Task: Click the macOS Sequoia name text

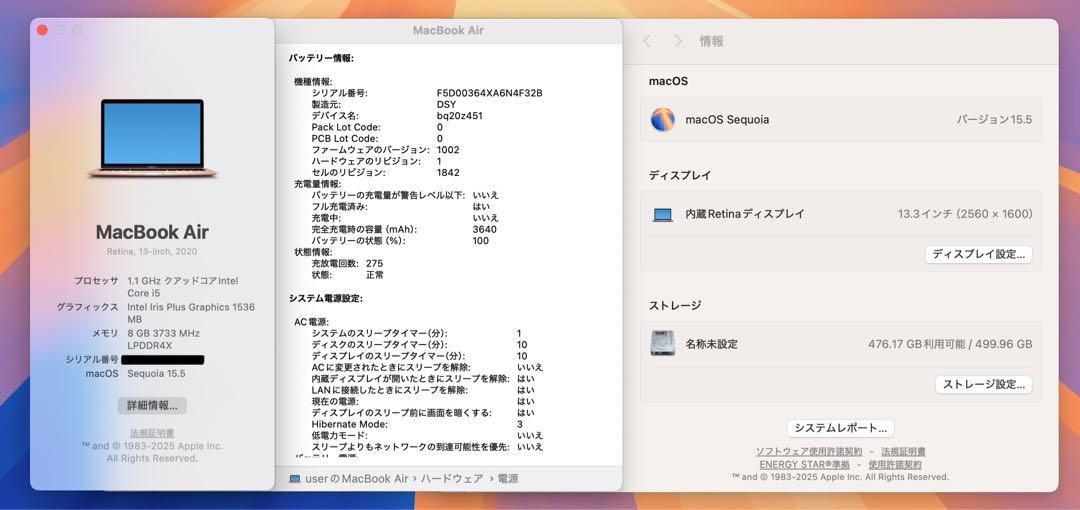Action: [727, 119]
